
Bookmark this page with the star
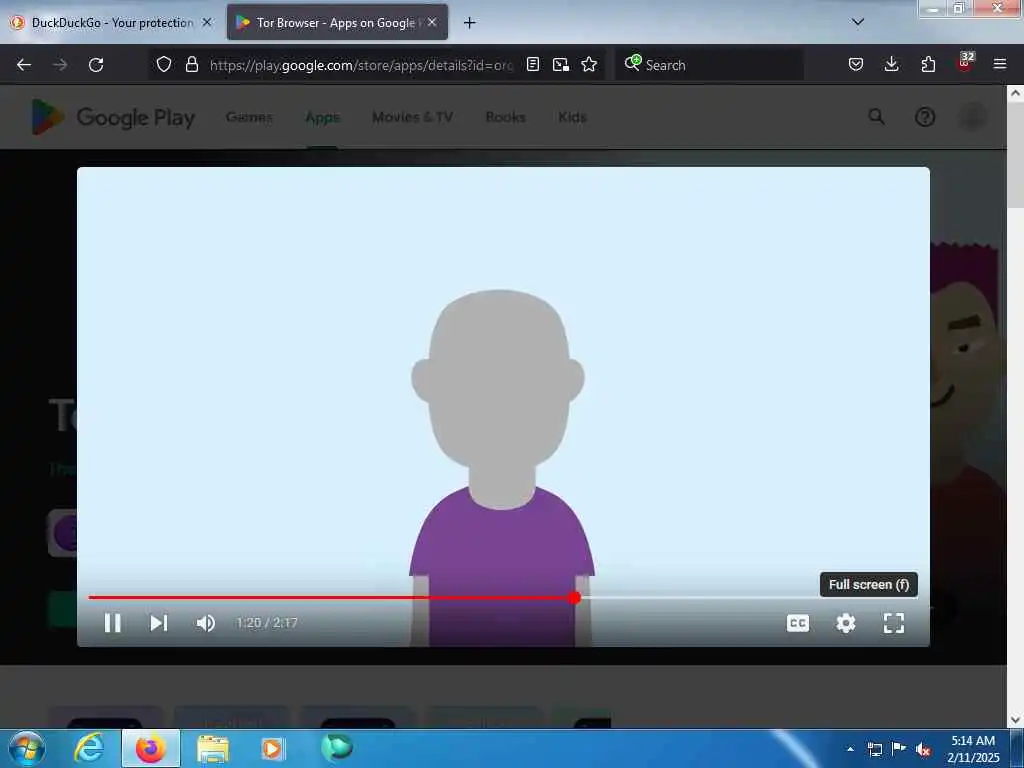(x=589, y=64)
